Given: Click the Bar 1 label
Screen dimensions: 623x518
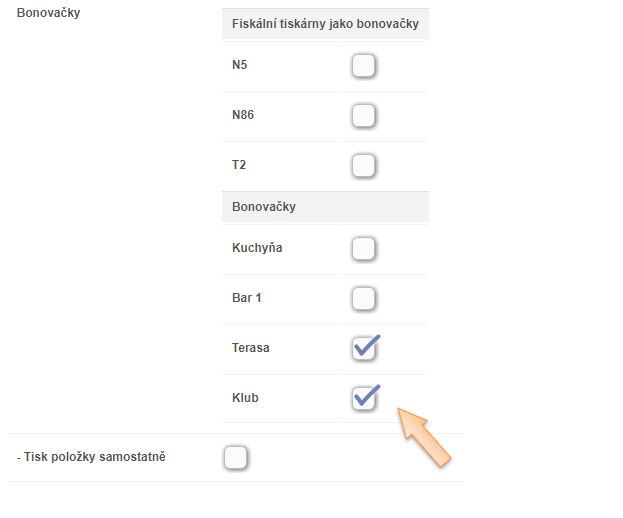Looking at the screenshot, I should [247, 298].
